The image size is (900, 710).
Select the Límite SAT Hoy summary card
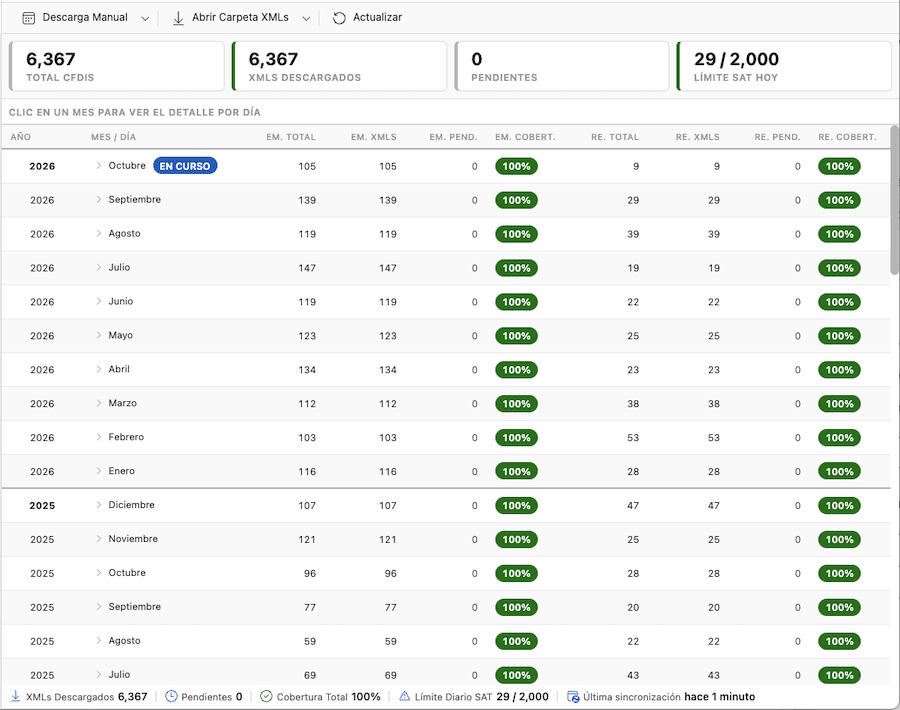(784, 66)
